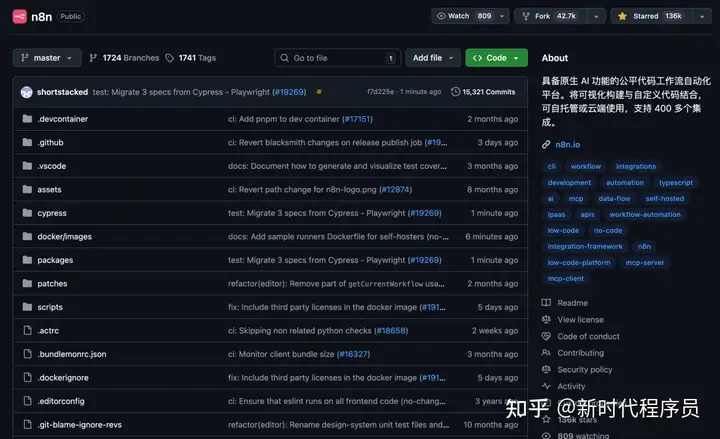Open the .editorconfig file

tap(61, 401)
